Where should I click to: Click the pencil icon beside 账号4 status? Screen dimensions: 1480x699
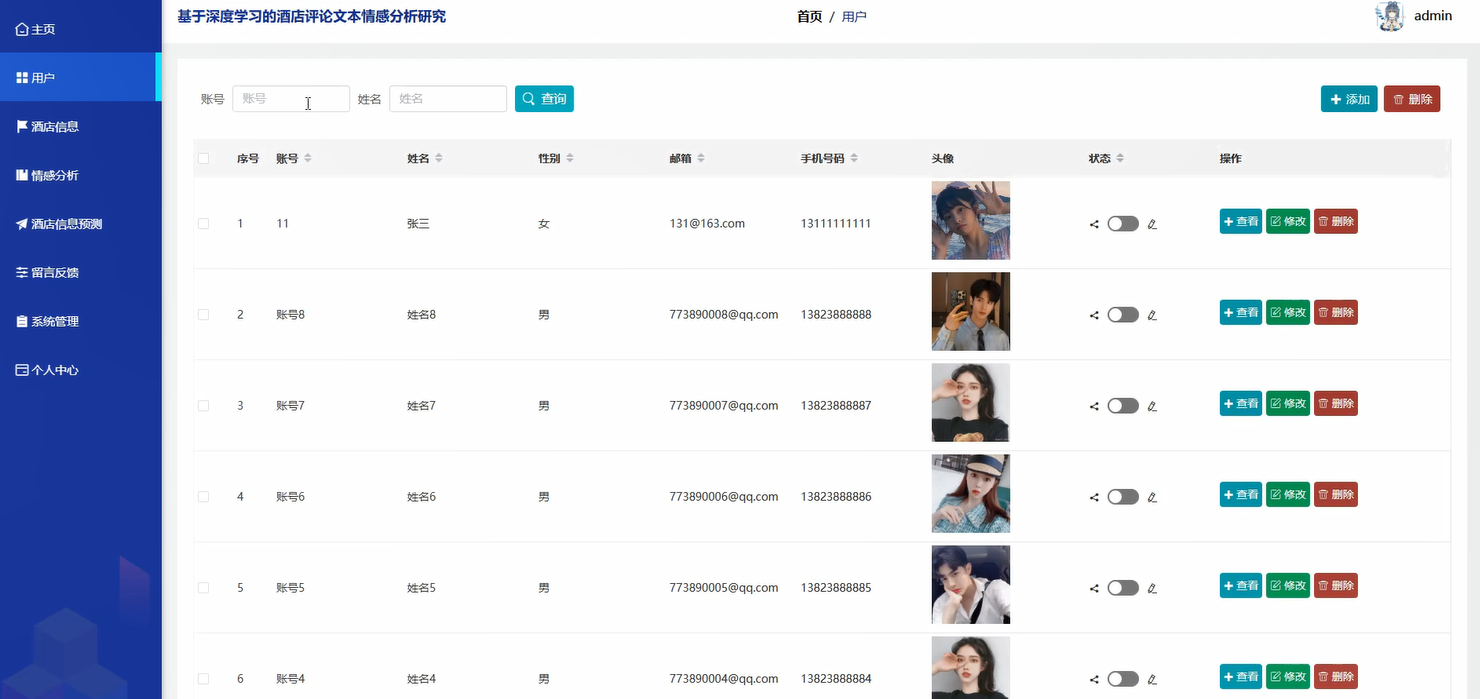pos(1152,679)
